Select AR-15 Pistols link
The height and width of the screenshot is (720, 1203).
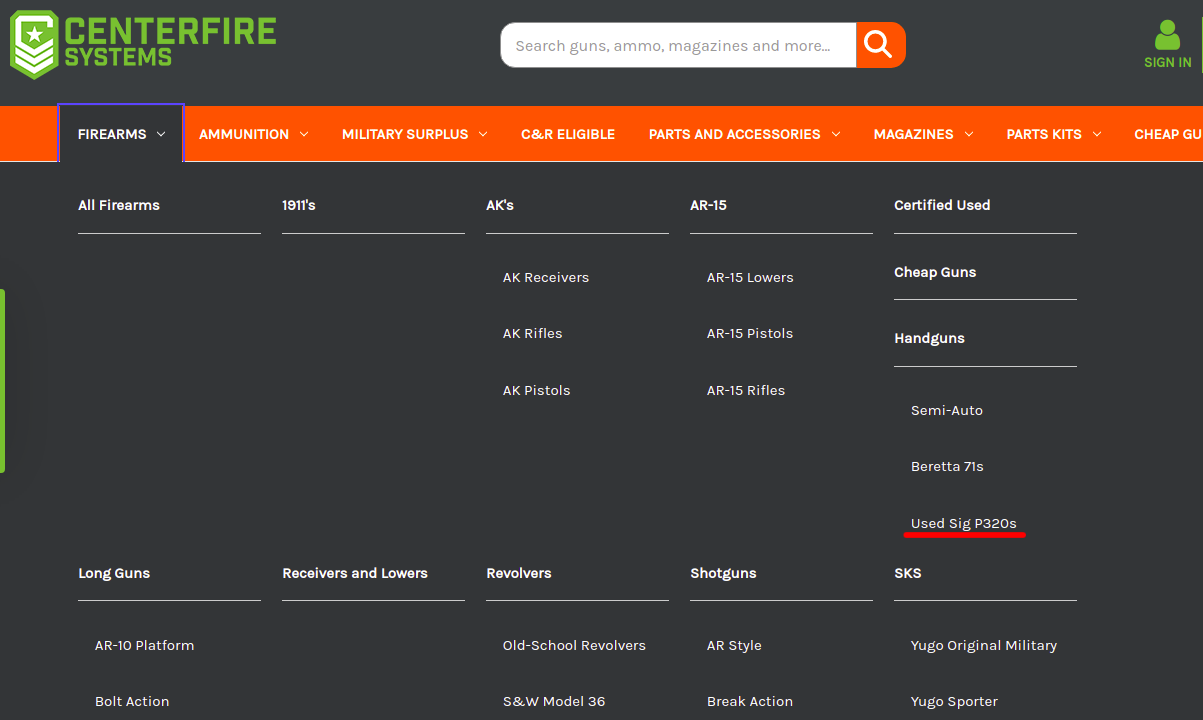tap(750, 333)
